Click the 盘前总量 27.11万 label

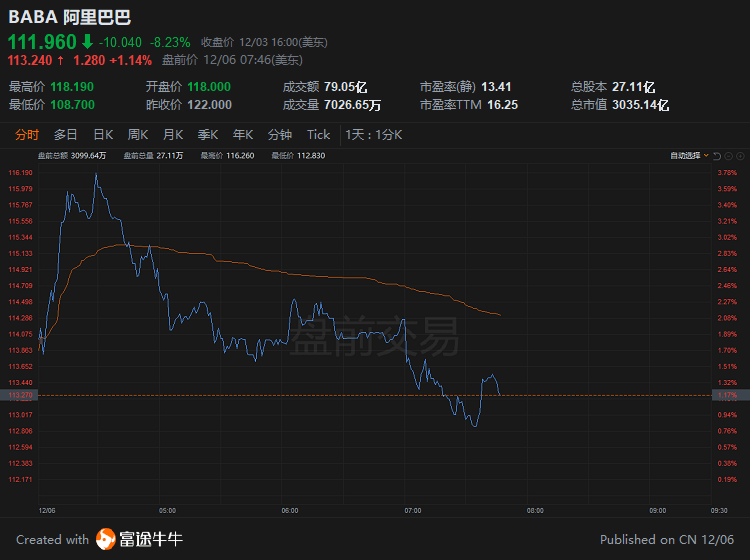153,155
